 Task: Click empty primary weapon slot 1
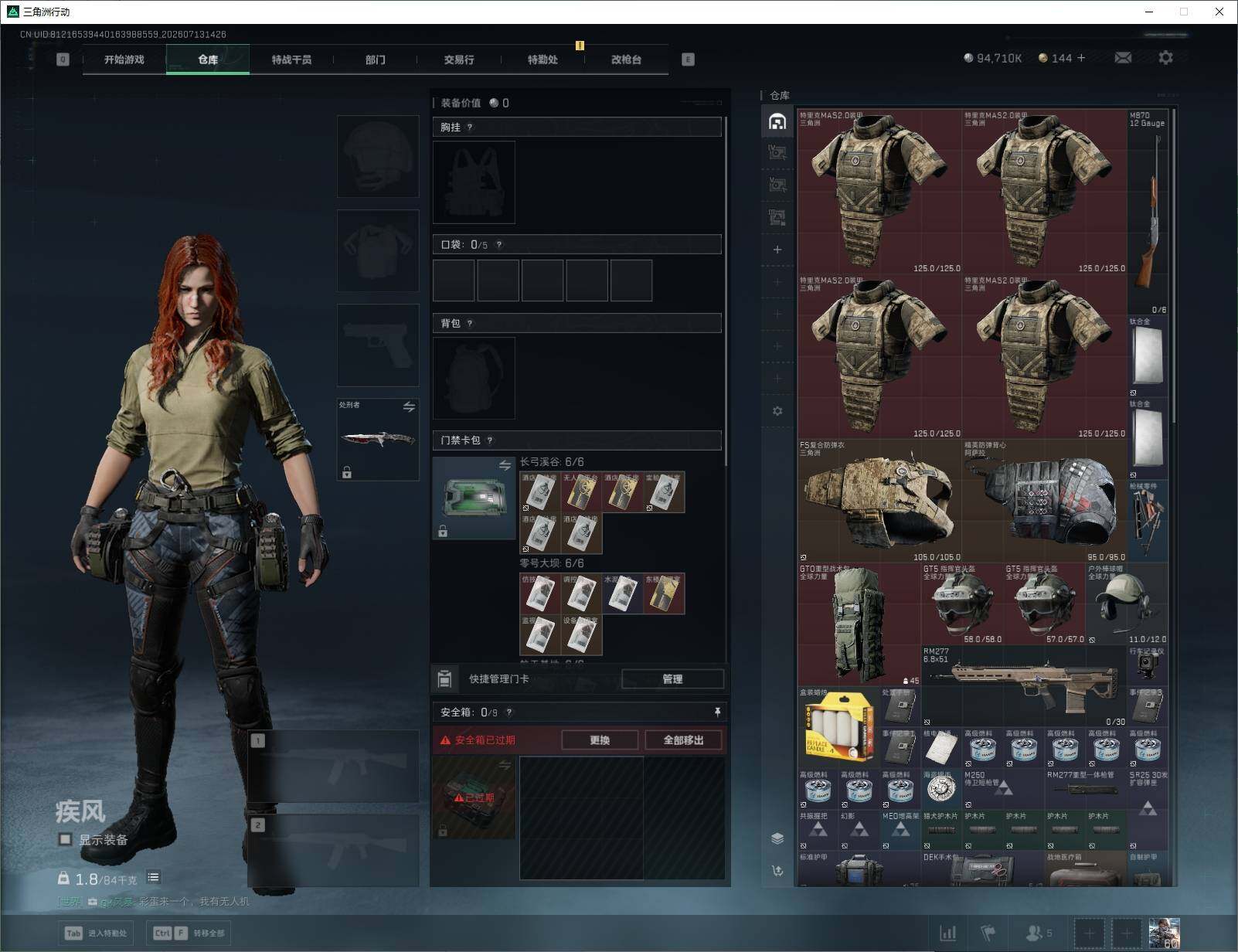point(334,766)
